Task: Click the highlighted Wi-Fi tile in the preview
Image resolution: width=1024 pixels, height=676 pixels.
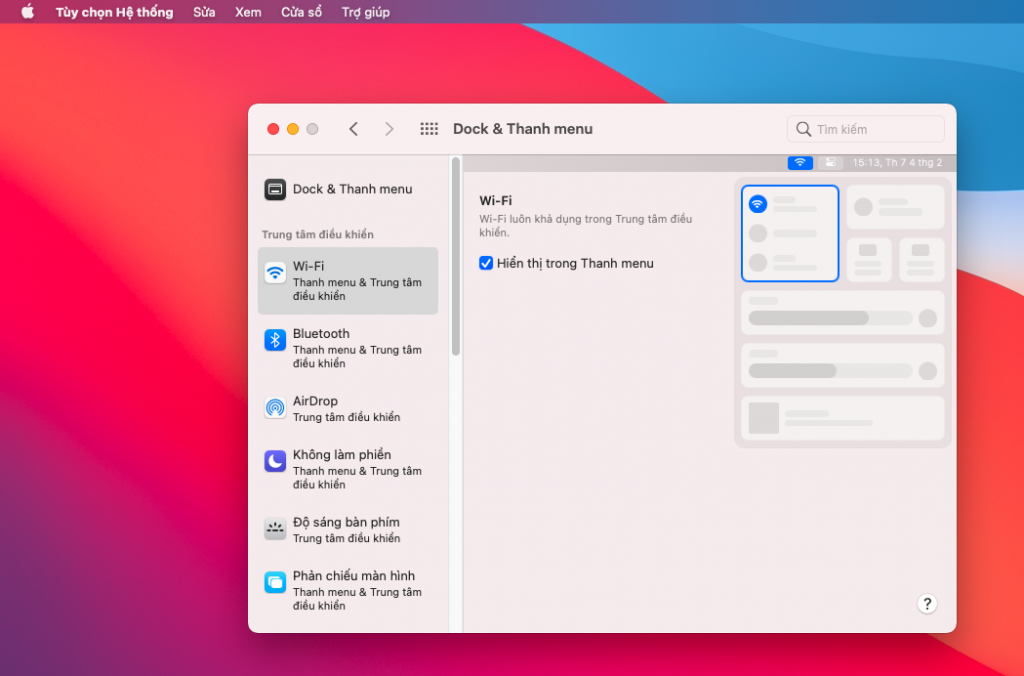Action: (790, 234)
